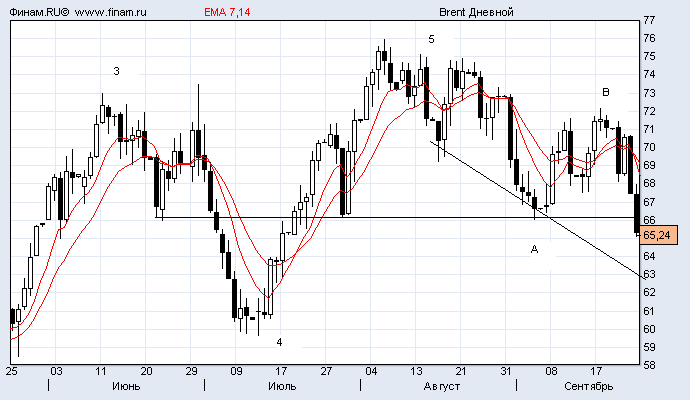The image size is (690, 400).
Task: Click date label 25 on the time axis
Action: tap(11, 371)
